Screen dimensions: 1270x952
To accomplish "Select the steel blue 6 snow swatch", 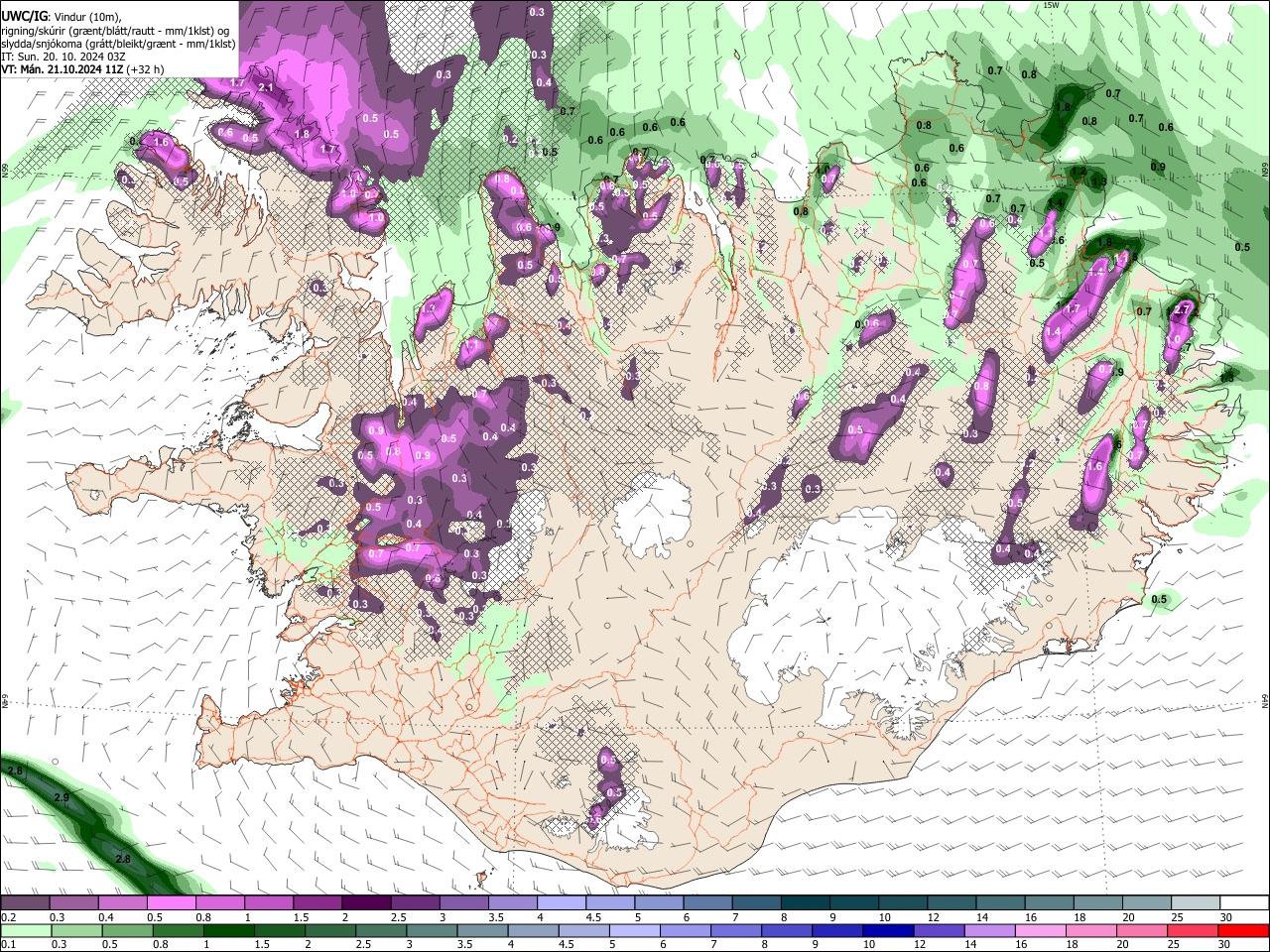I will [707, 903].
